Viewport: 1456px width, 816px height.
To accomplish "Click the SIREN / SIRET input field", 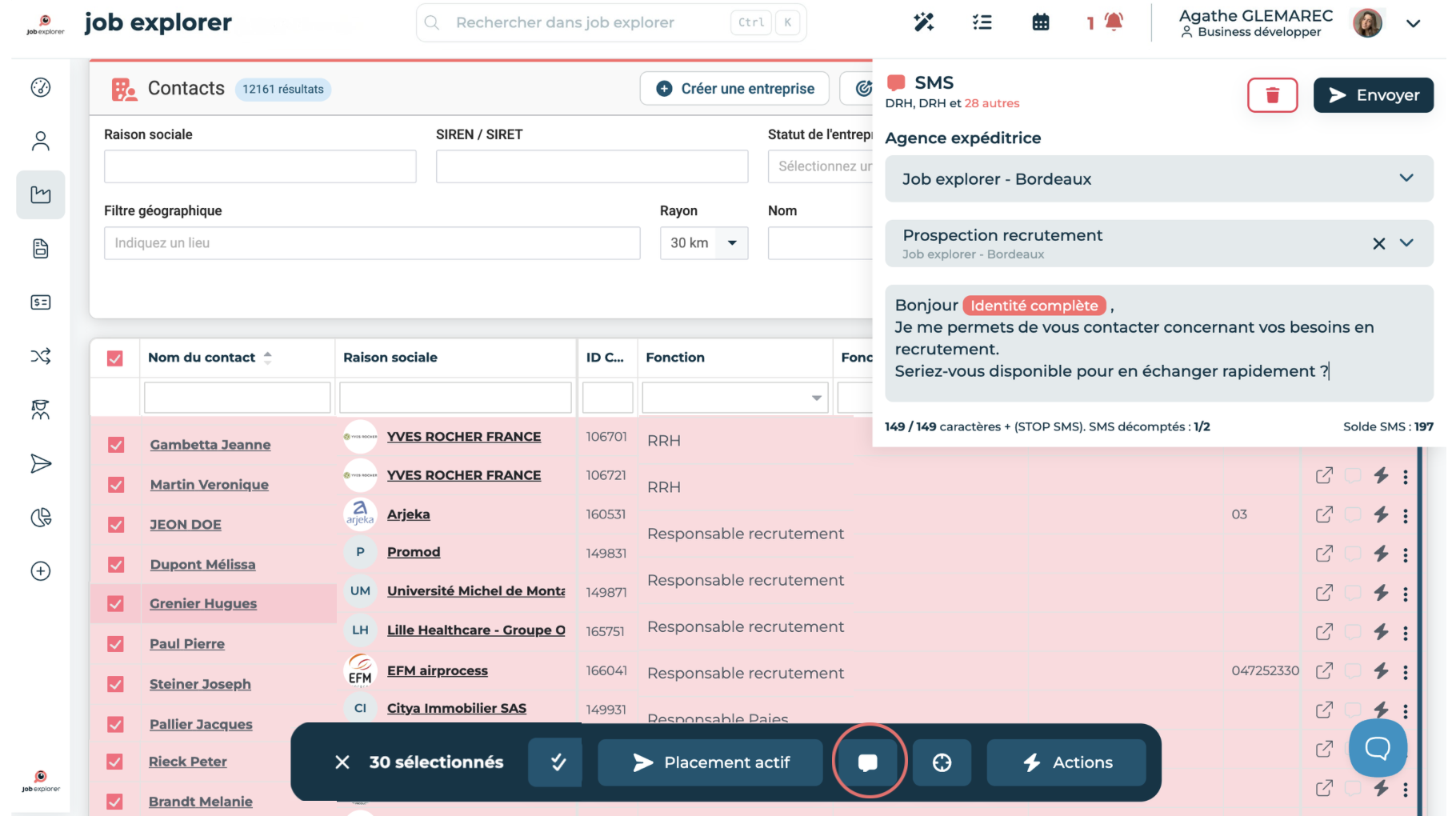I will (592, 166).
